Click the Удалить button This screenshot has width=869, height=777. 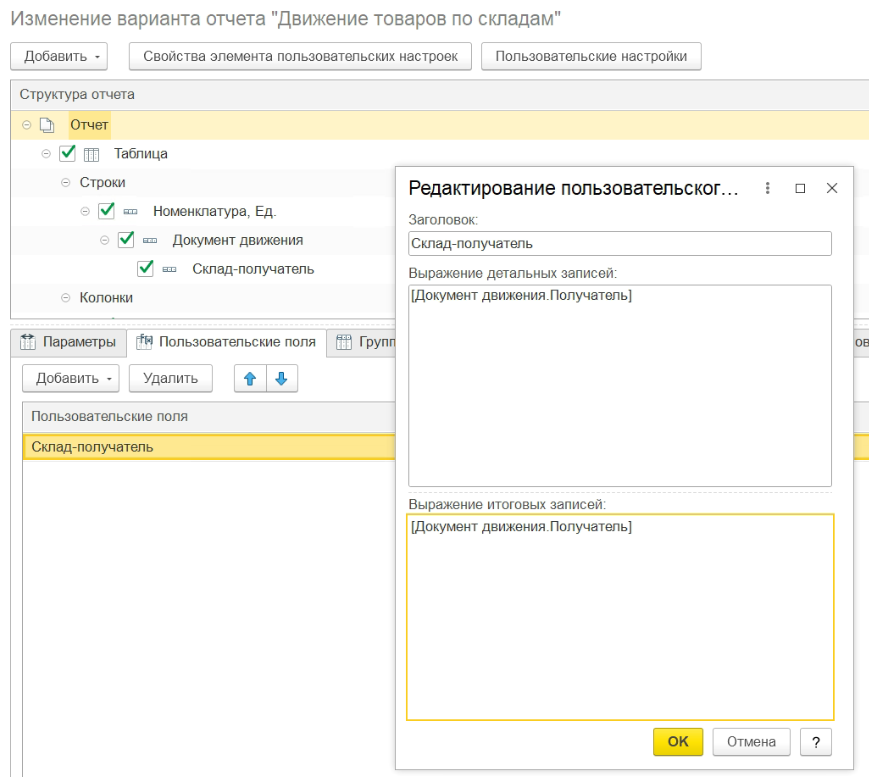171,379
